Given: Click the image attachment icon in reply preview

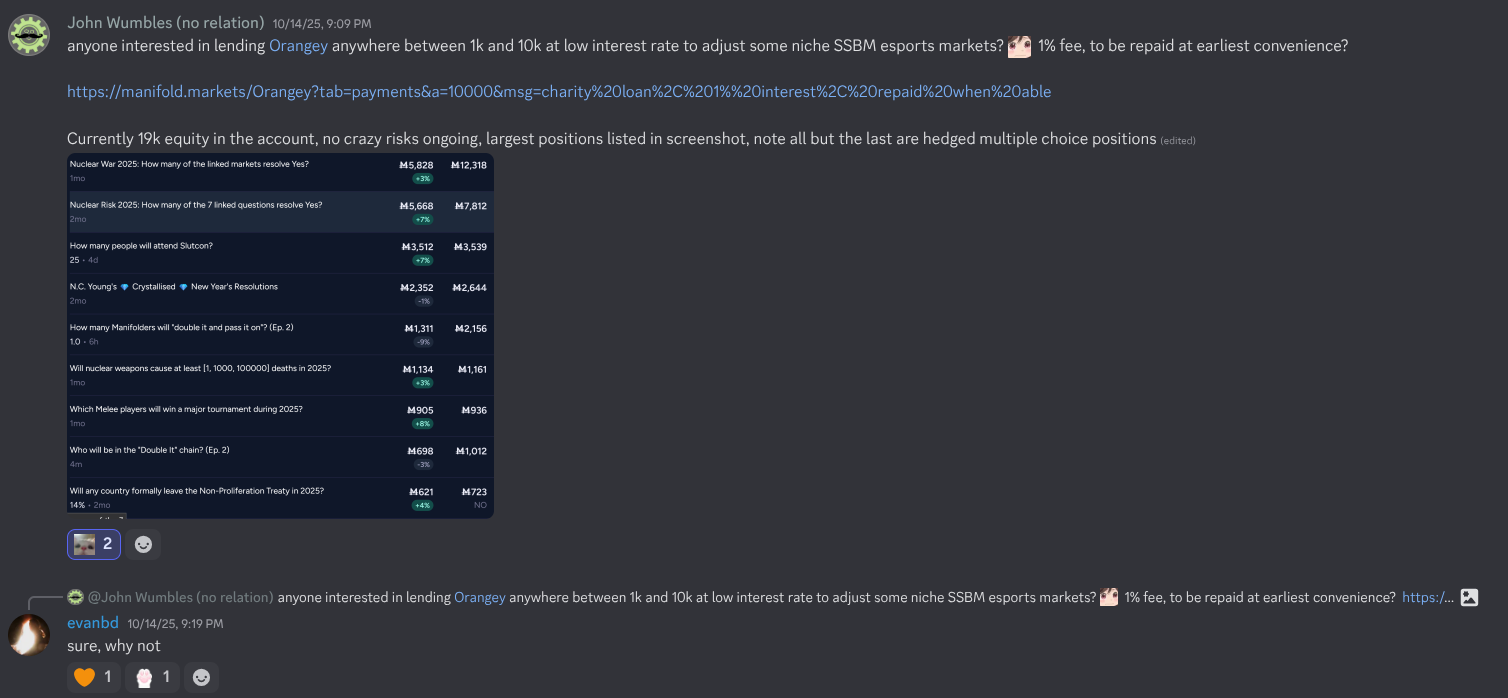Looking at the screenshot, I should click(x=1469, y=597).
